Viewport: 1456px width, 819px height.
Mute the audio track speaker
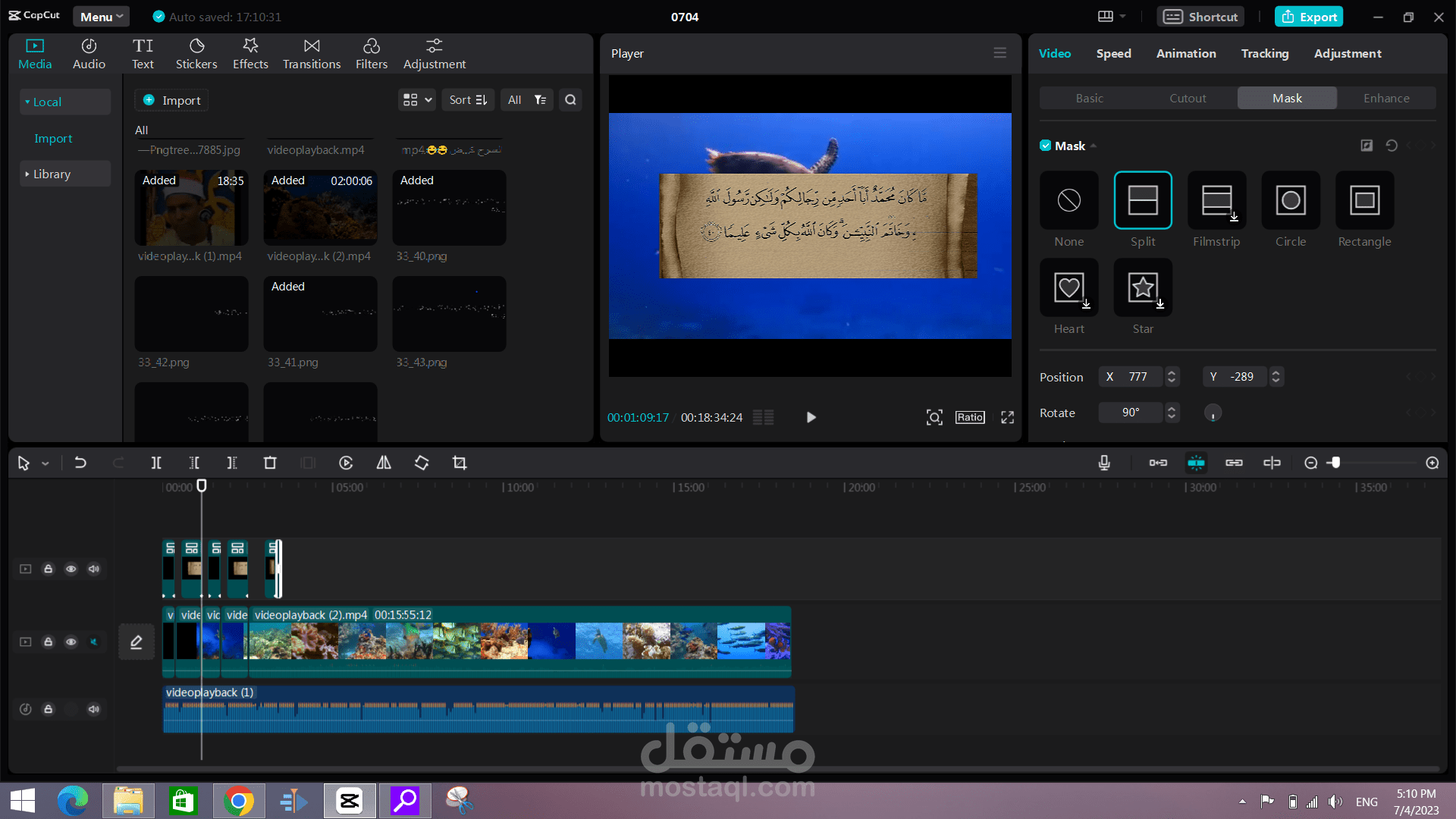tap(93, 709)
